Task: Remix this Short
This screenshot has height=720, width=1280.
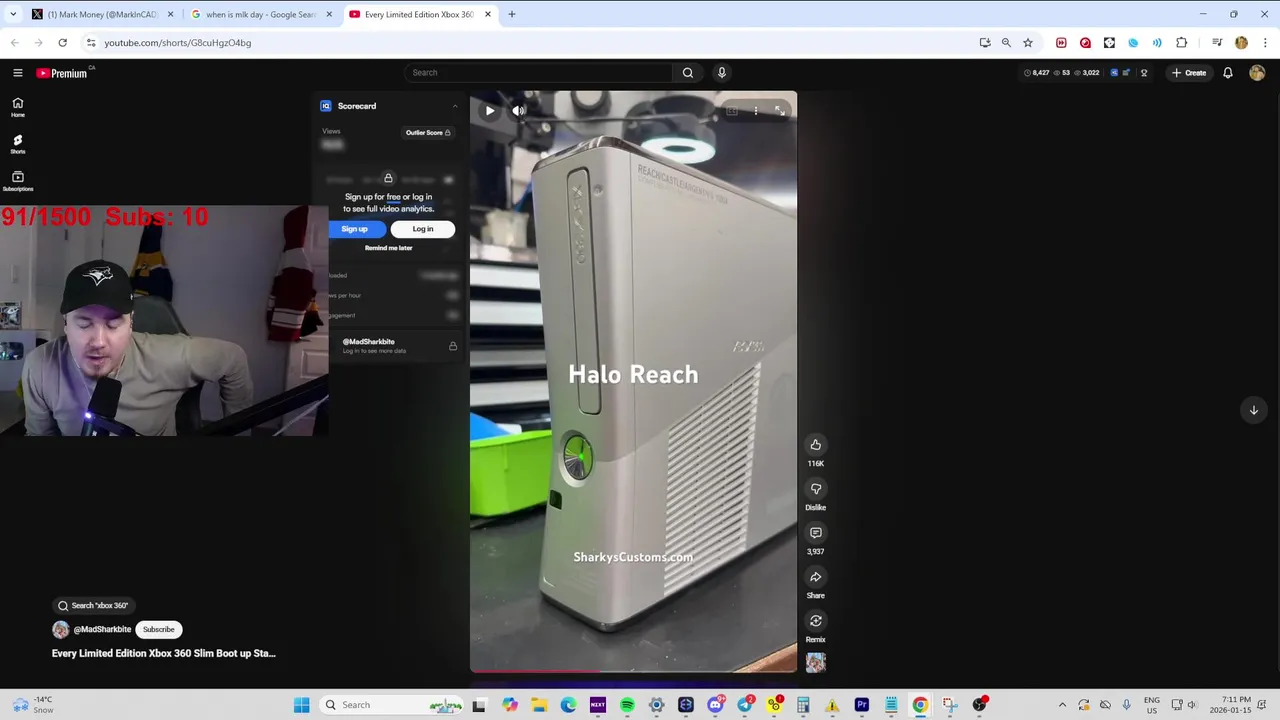Action: (816, 621)
